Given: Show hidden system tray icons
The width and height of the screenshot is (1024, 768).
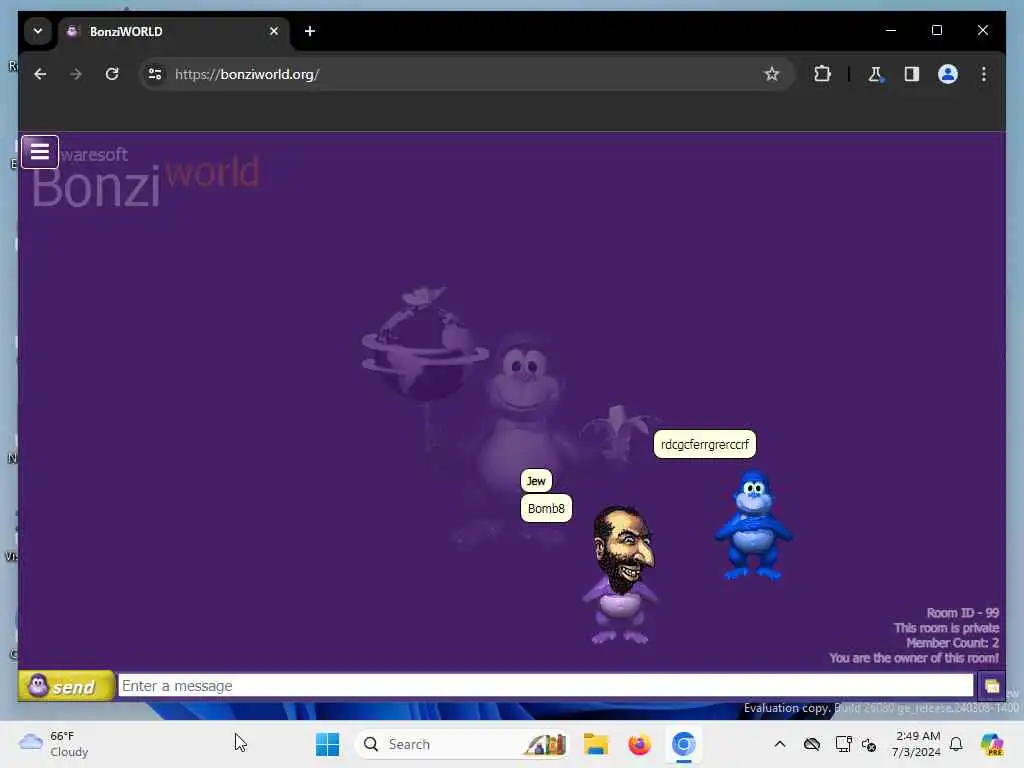Looking at the screenshot, I should (780, 744).
